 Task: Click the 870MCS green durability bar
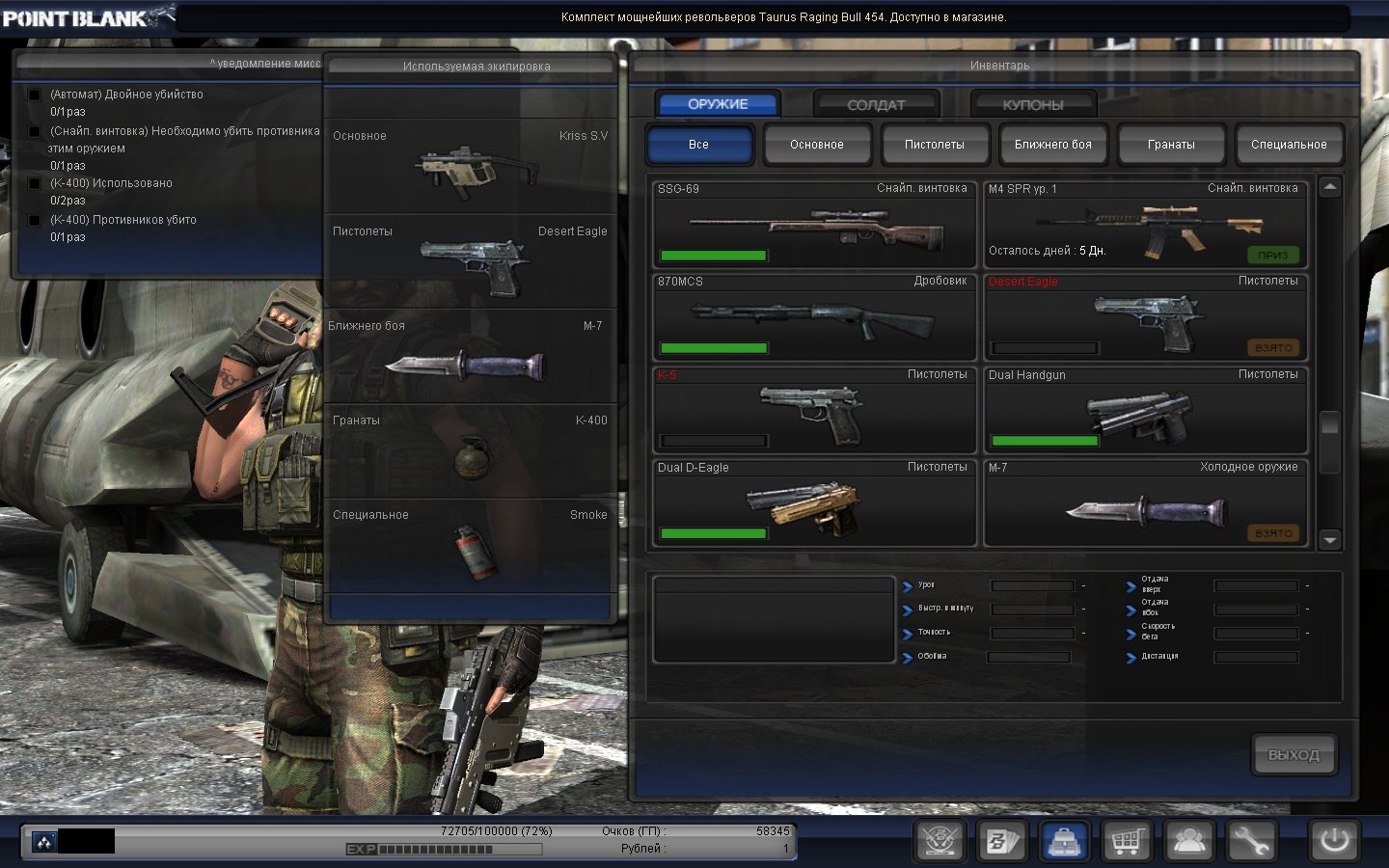(713, 348)
